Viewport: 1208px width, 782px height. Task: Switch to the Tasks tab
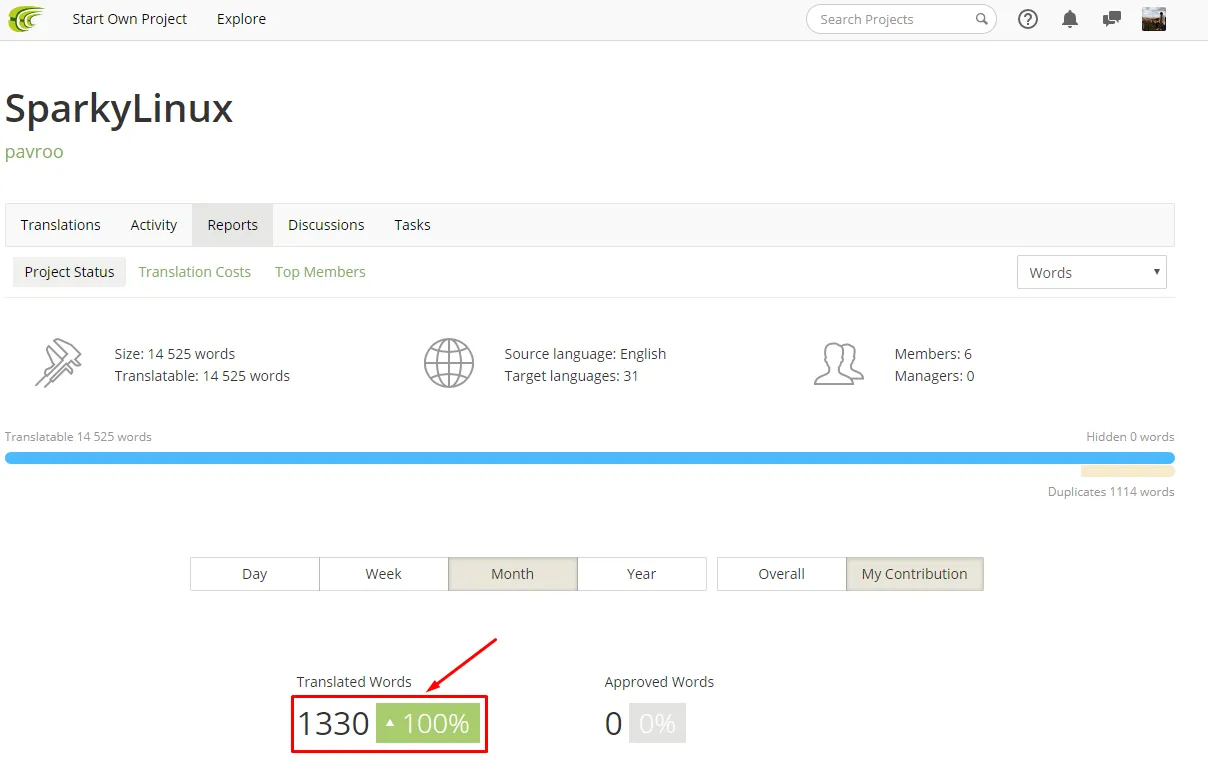pyautogui.click(x=412, y=225)
